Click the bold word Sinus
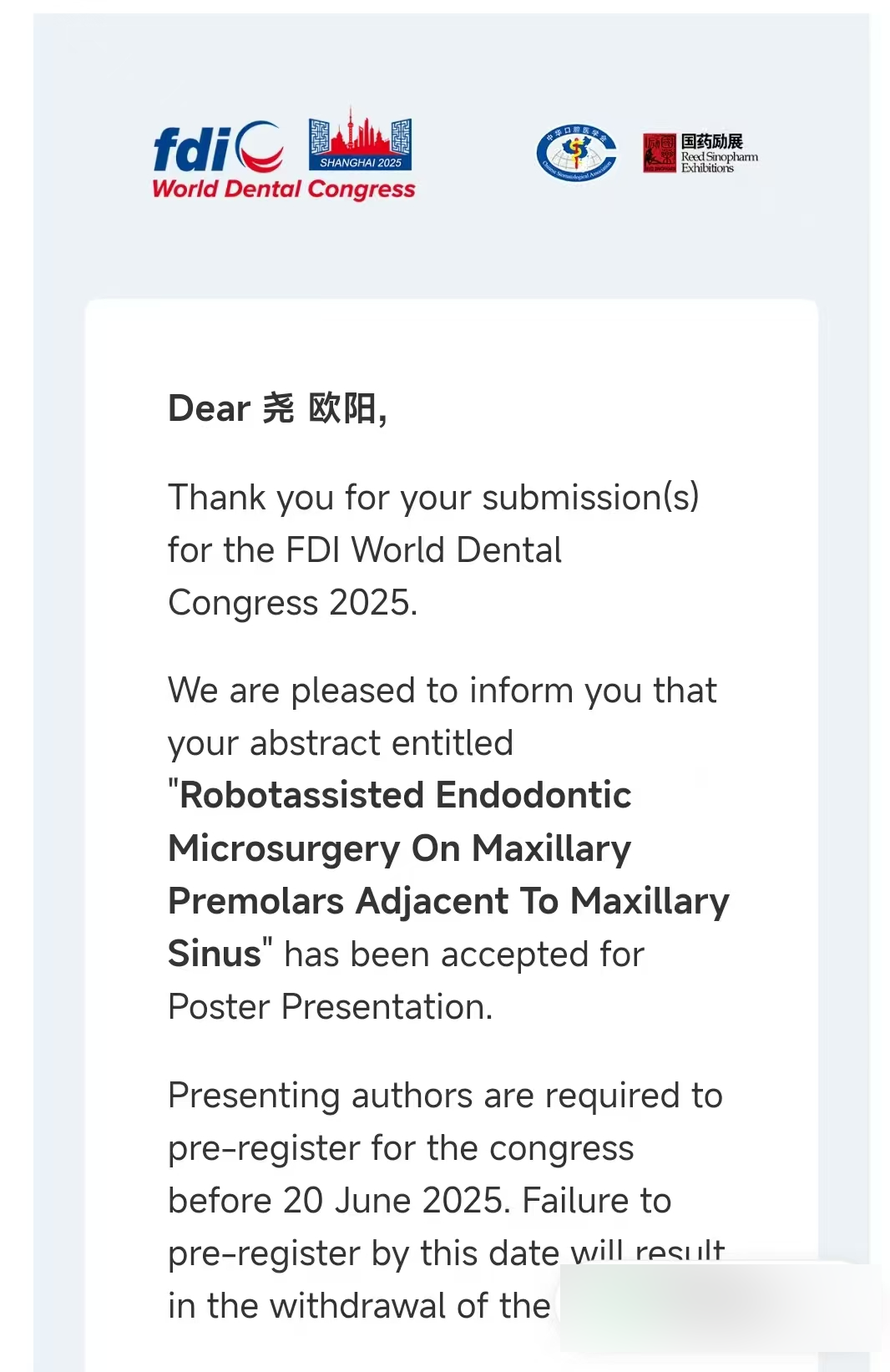 pyautogui.click(x=215, y=954)
